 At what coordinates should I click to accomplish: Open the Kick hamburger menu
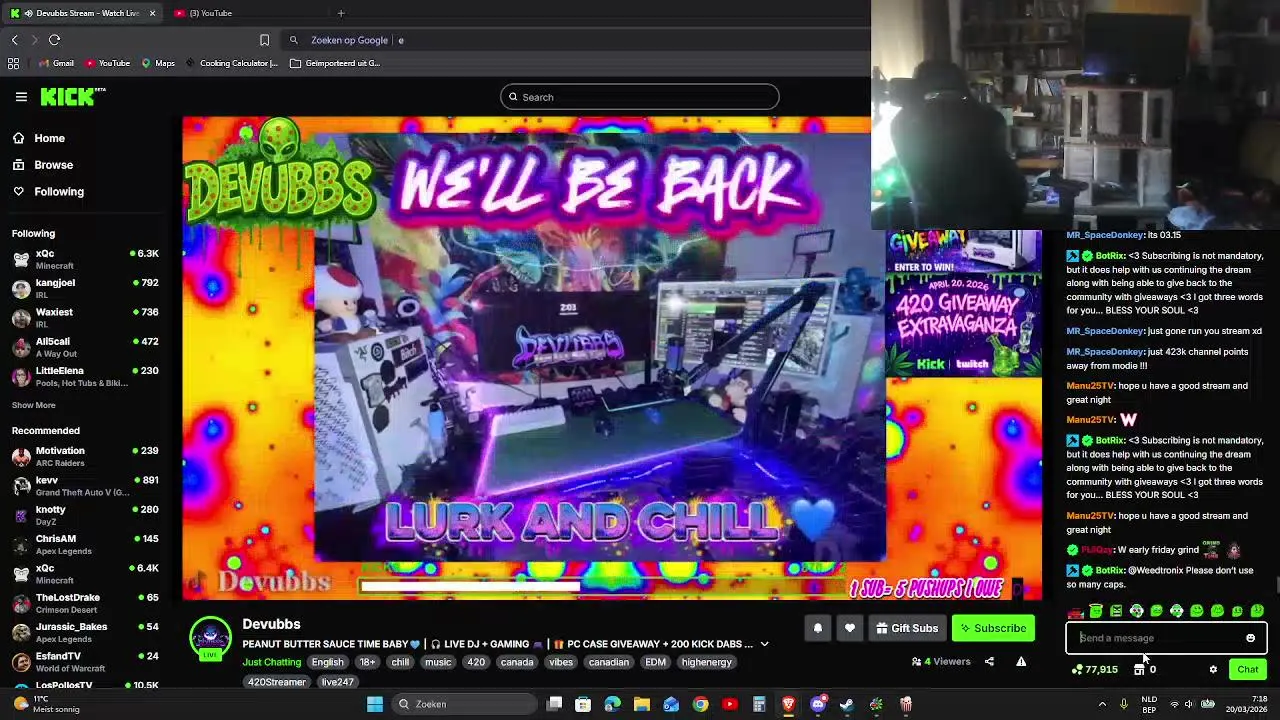(x=21, y=97)
